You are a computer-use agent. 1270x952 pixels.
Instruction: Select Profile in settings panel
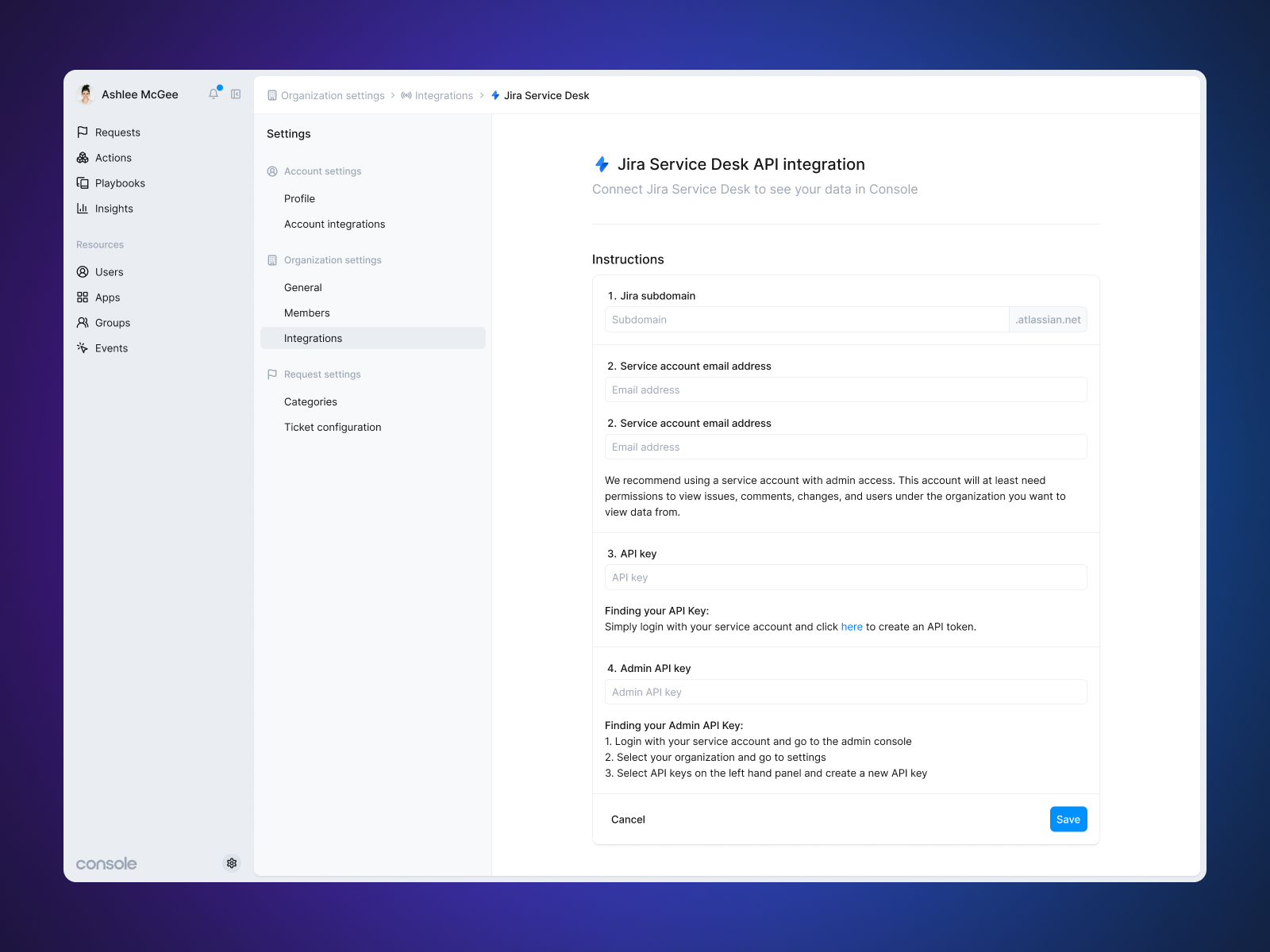click(x=373, y=198)
